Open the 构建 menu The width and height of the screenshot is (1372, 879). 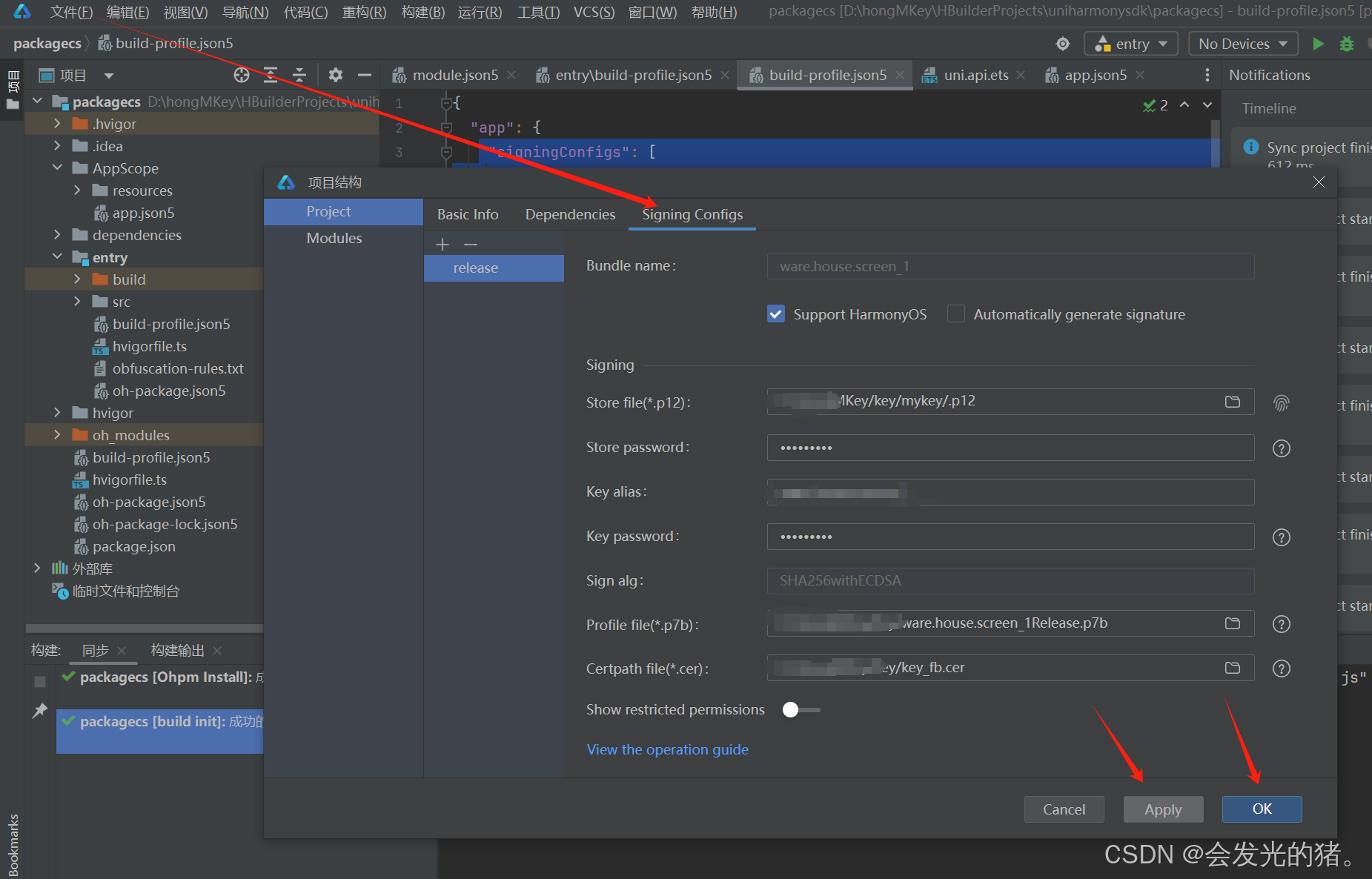click(x=422, y=12)
